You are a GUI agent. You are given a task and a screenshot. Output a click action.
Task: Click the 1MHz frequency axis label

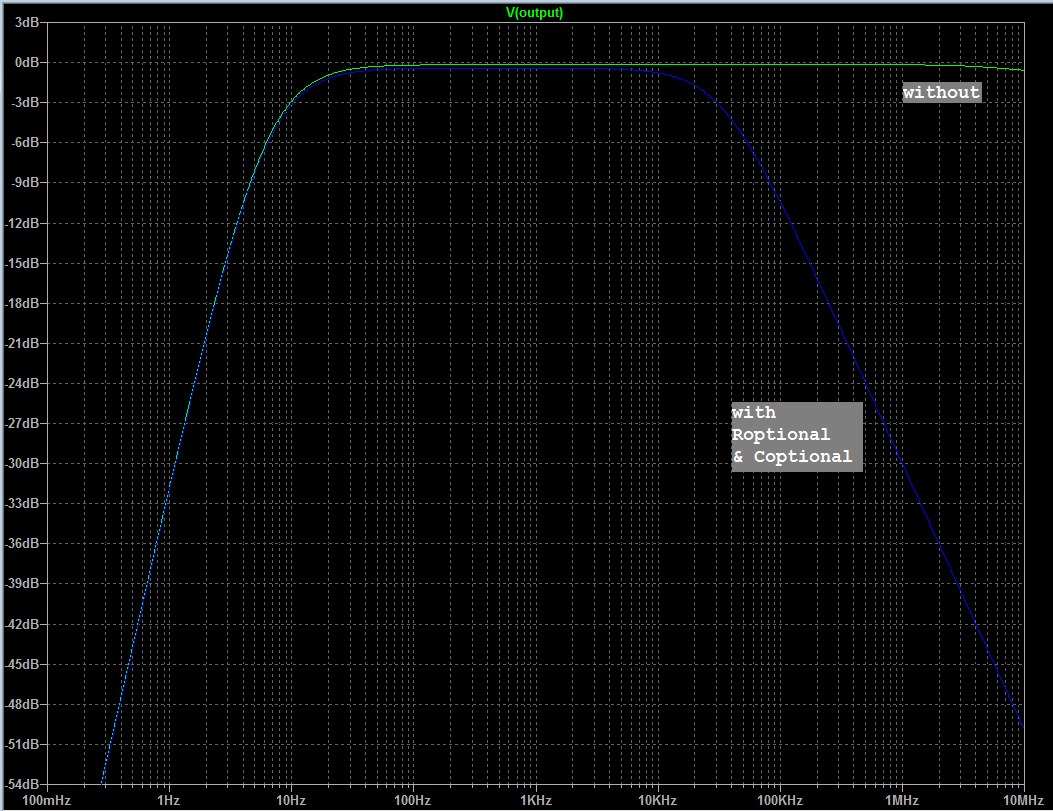(x=902, y=800)
